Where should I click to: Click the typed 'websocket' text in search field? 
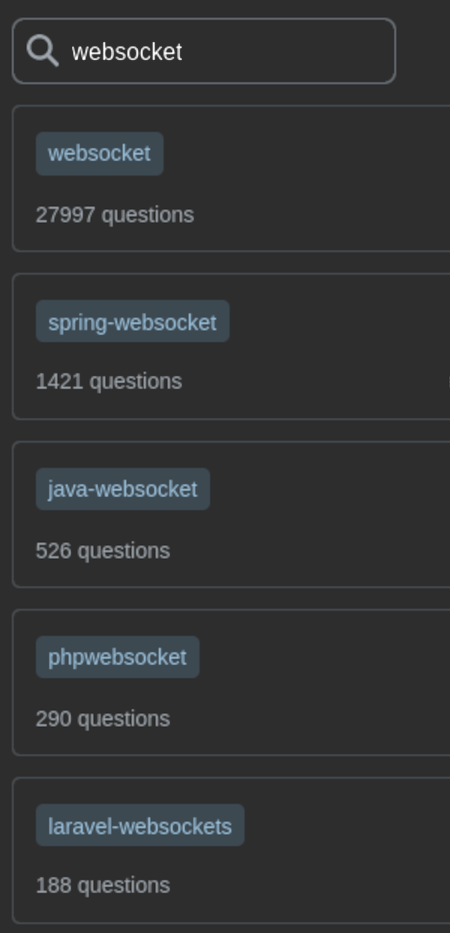(x=127, y=52)
